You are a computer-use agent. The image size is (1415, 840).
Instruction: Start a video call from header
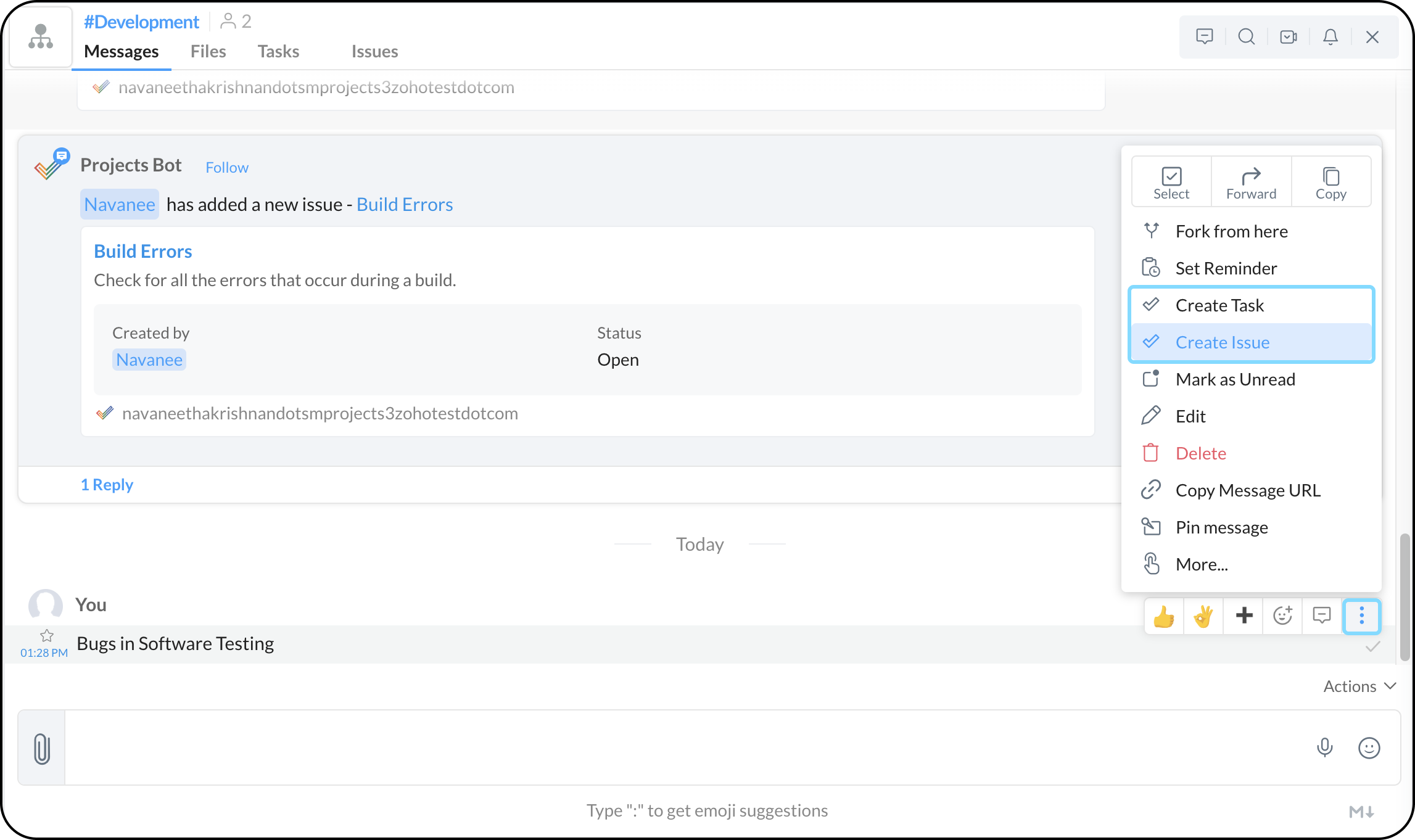pyautogui.click(x=1289, y=37)
